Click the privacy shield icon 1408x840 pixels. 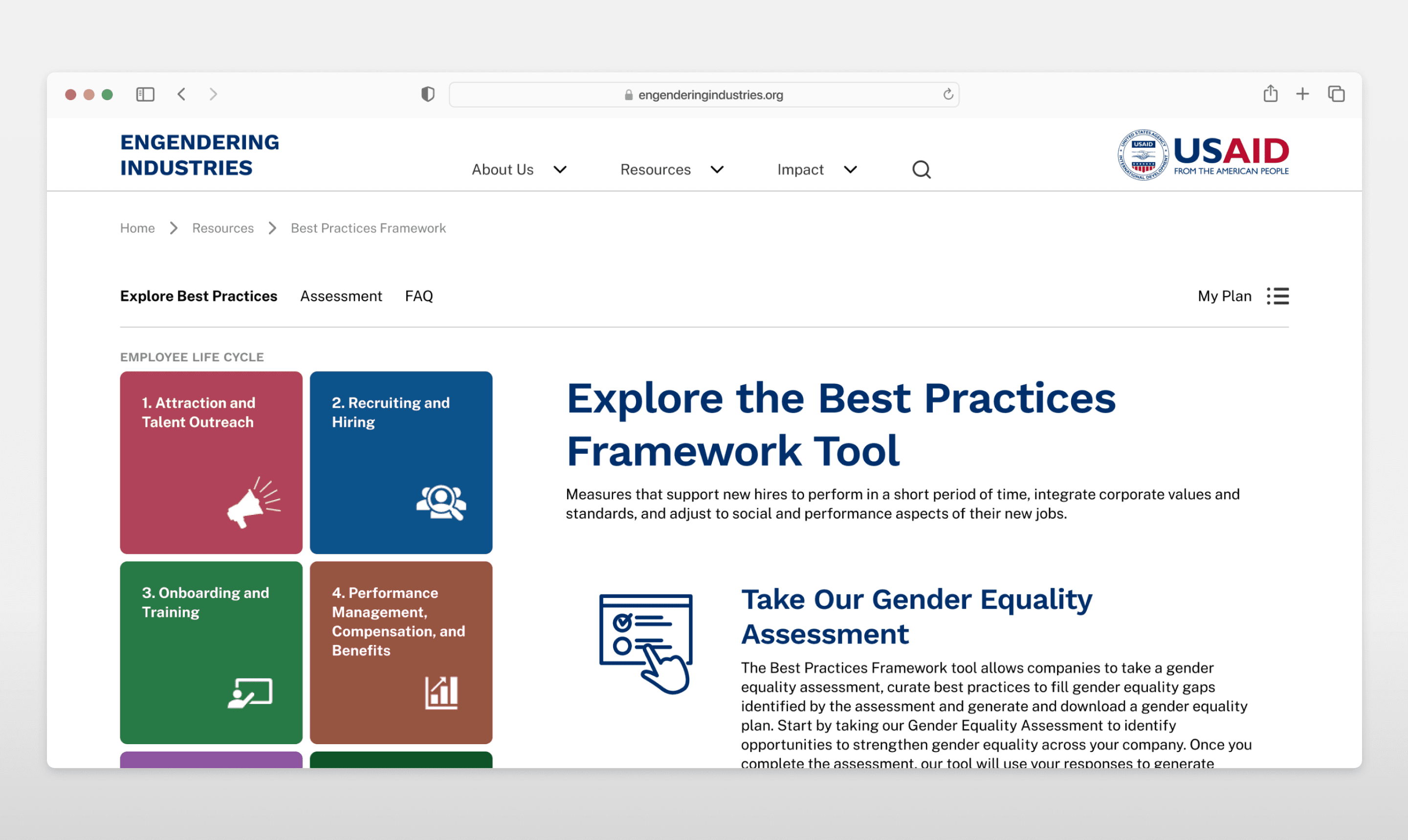pos(428,94)
